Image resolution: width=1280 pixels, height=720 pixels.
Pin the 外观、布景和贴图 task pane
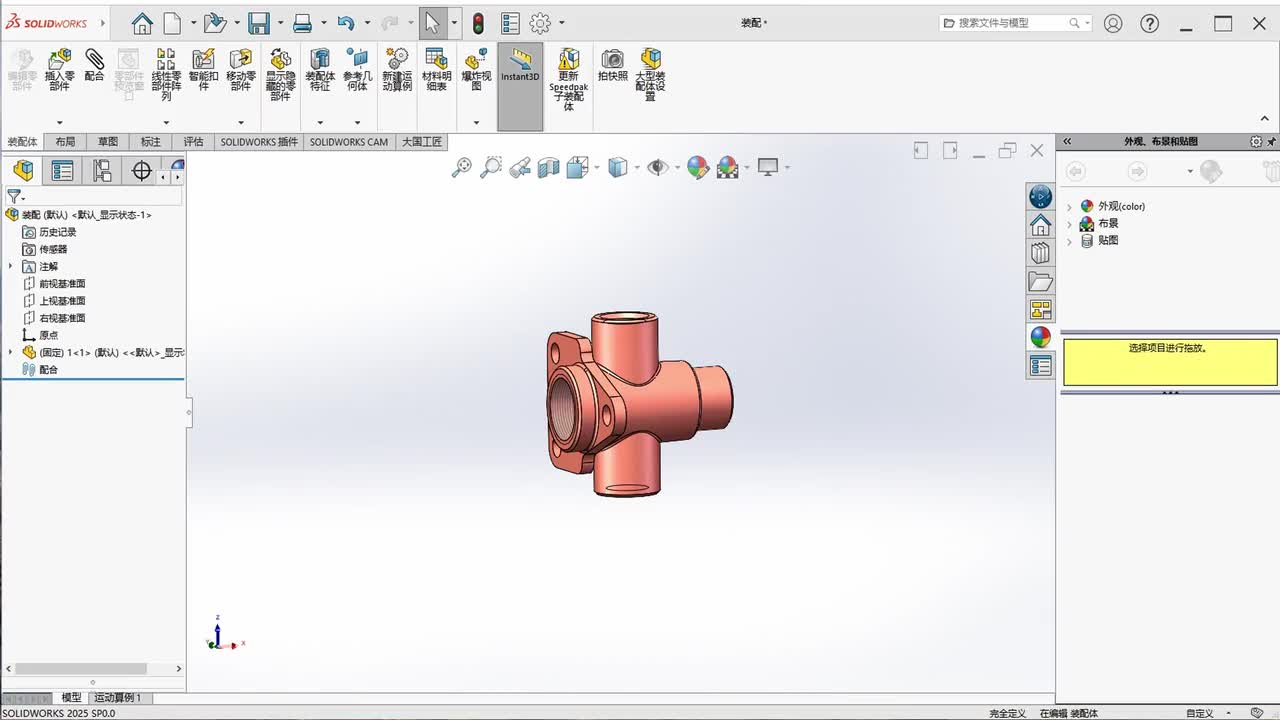click(x=1272, y=142)
